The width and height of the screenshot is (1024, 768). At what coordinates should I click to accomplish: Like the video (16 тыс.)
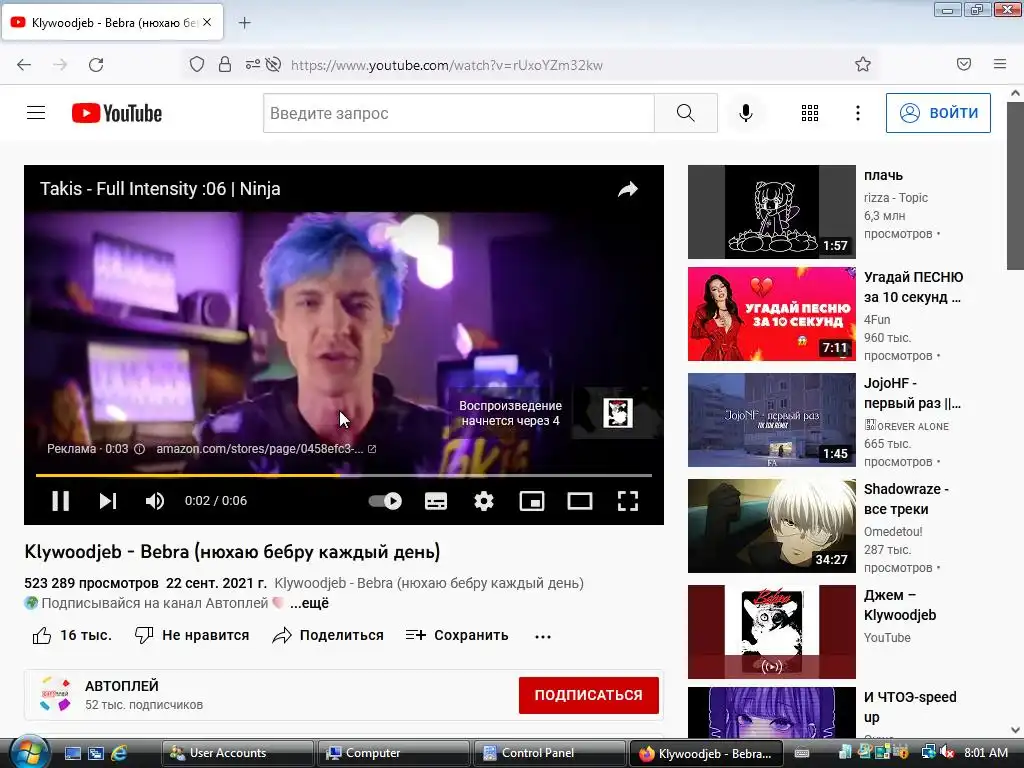pyautogui.click(x=72, y=635)
